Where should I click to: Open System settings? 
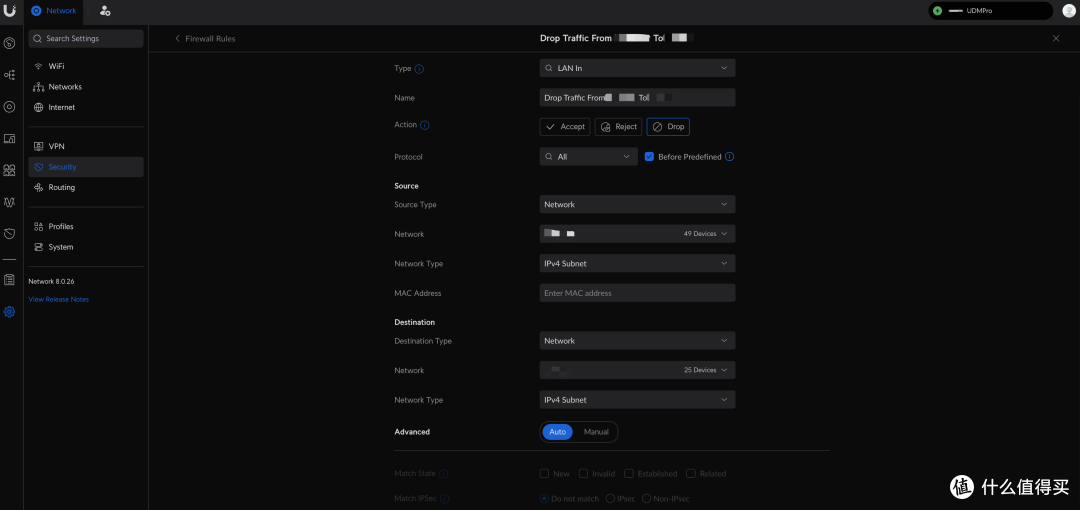86,247
